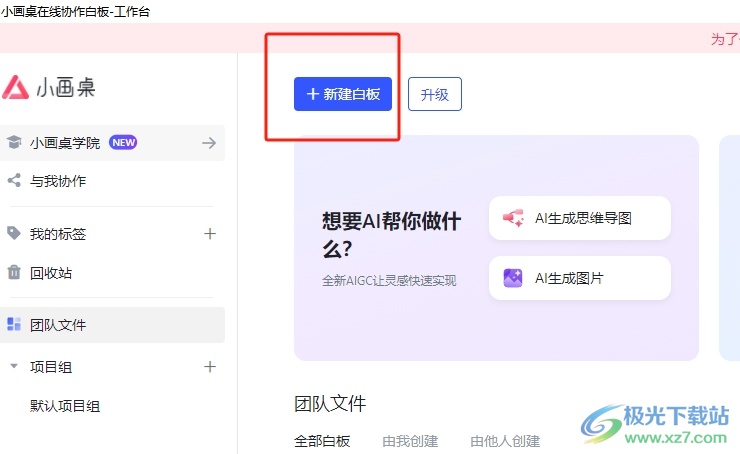Open 小画桌学院 in the sidebar
The height and width of the screenshot is (454, 740).
point(112,143)
